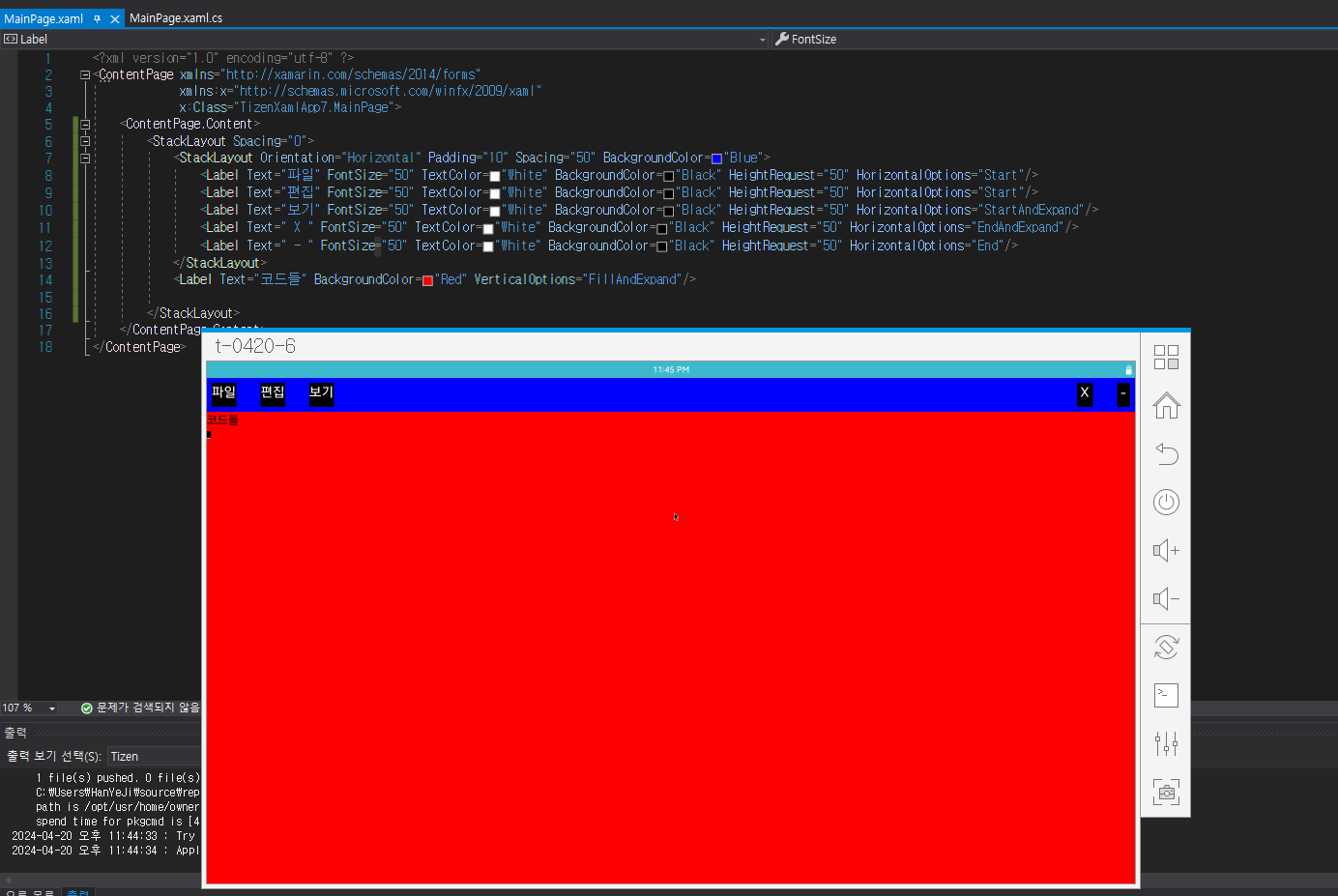Click no-issues-found status check icon
This screenshot has height=896, width=1338.
point(86,708)
